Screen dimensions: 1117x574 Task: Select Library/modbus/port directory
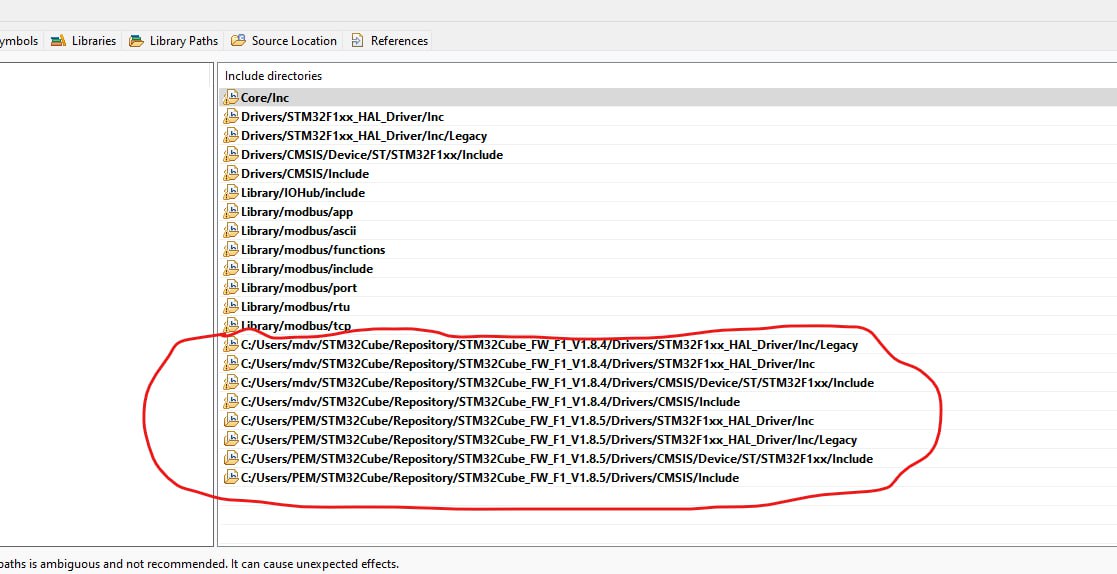pyautogui.click(x=668, y=288)
